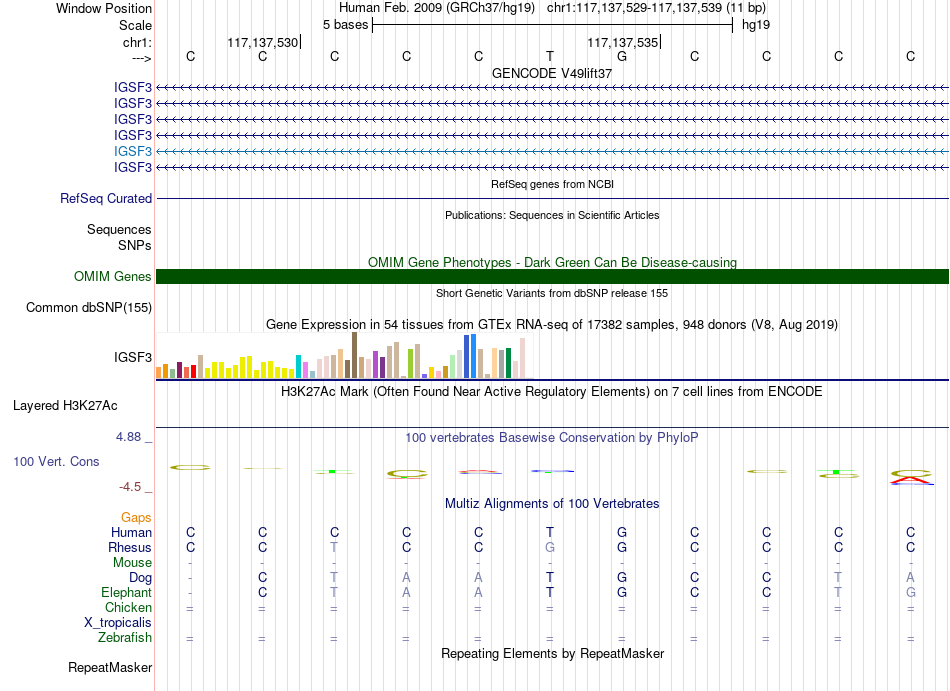
Task: Click the Common dbSNP(155) track label
Action: (x=89, y=308)
